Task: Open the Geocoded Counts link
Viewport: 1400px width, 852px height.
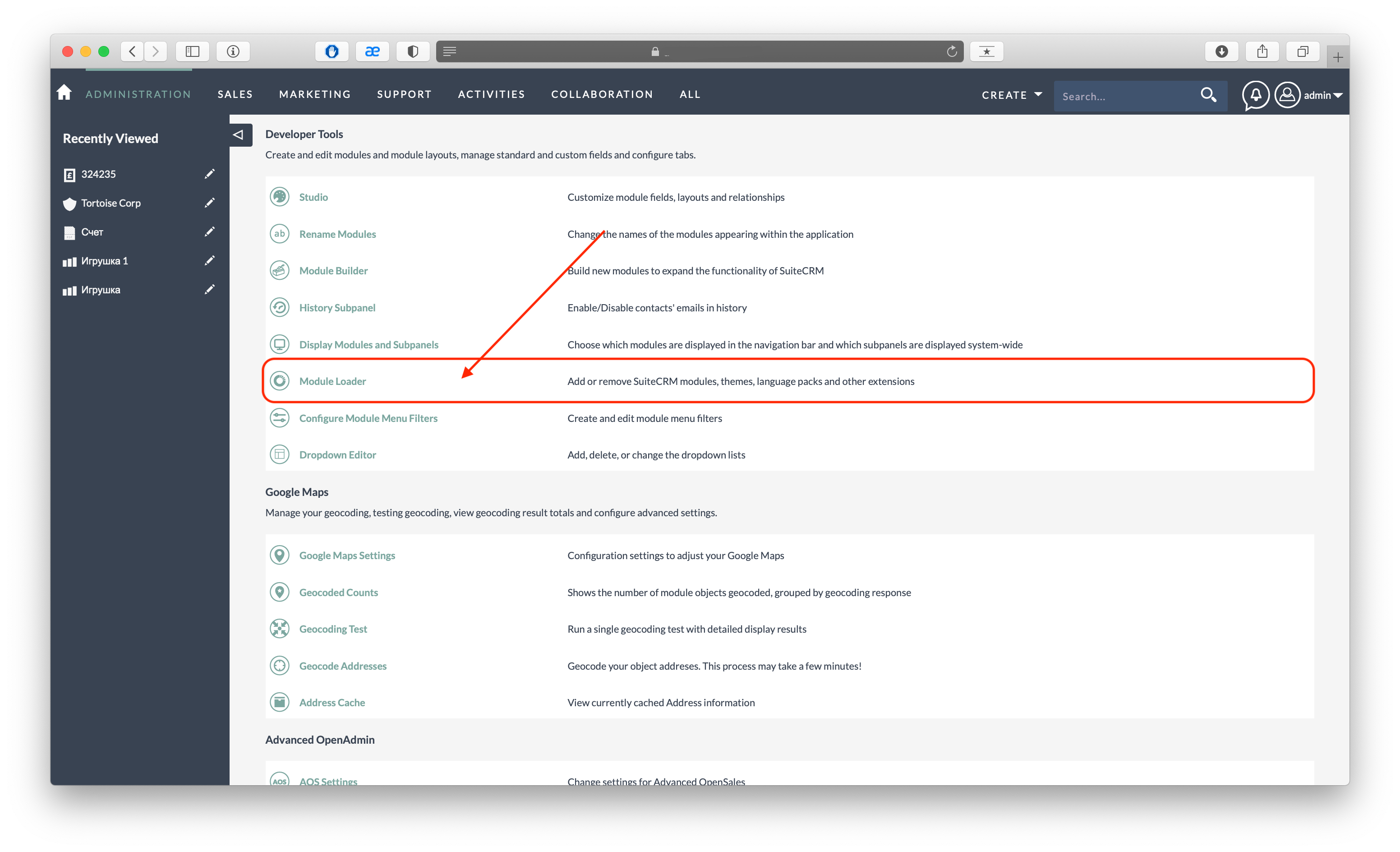Action: coord(339,592)
